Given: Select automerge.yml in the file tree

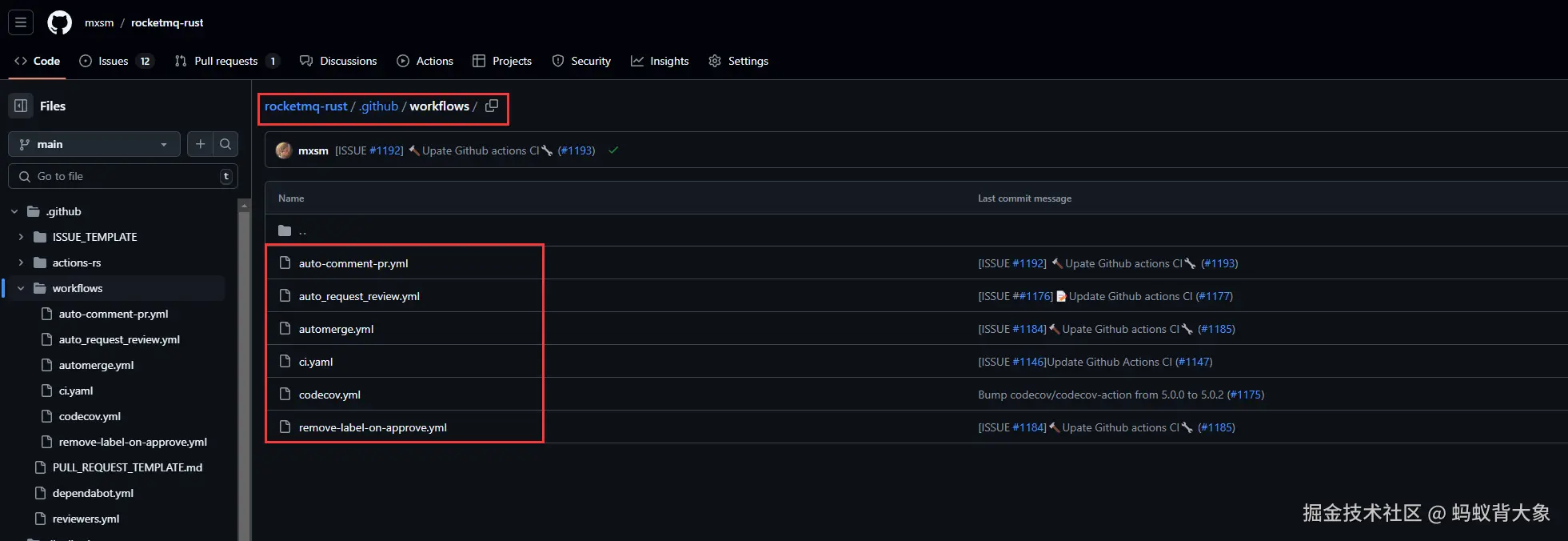Looking at the screenshot, I should pos(96,365).
